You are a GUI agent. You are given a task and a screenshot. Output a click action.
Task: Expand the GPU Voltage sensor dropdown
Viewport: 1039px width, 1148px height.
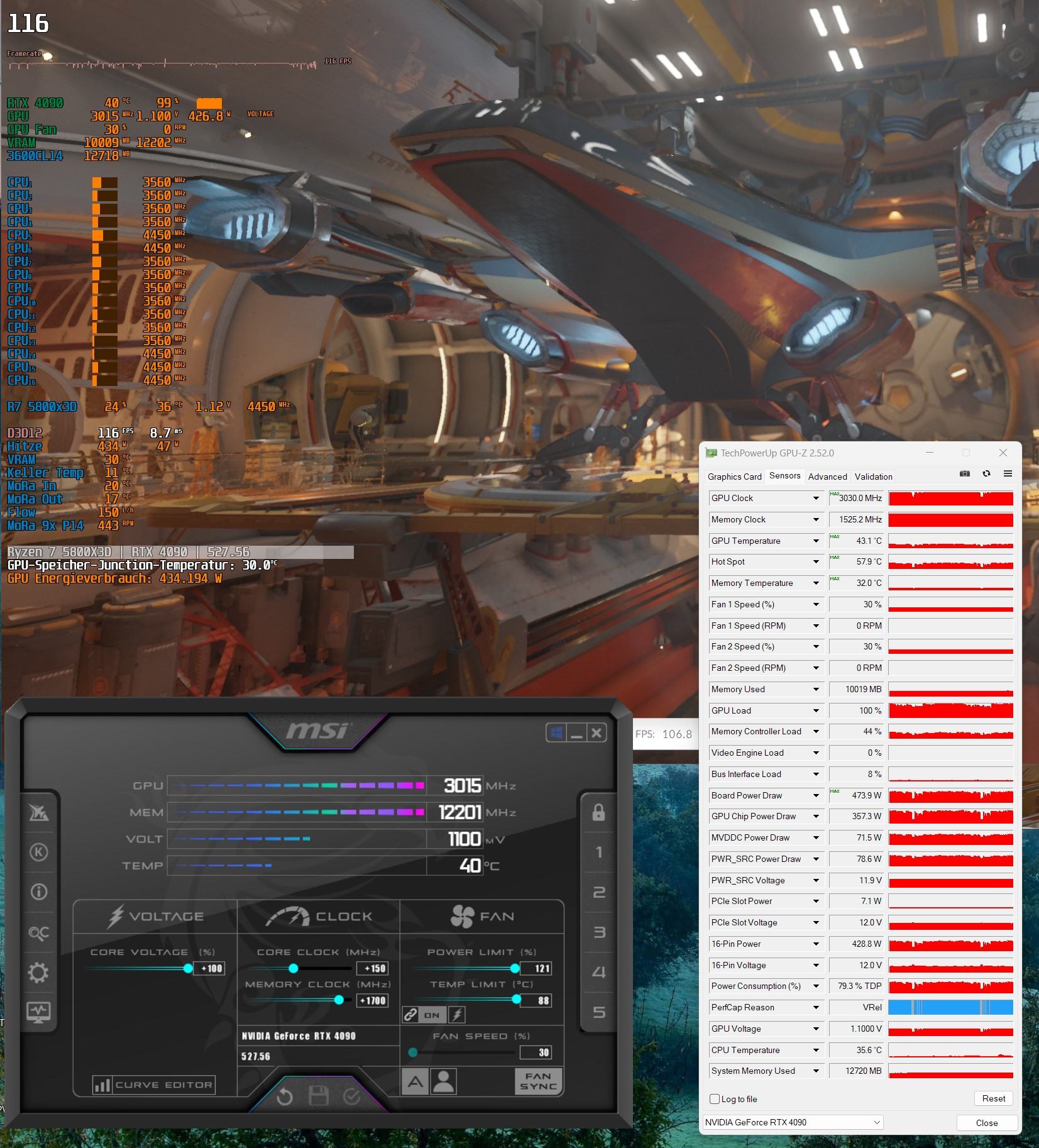[816, 1029]
